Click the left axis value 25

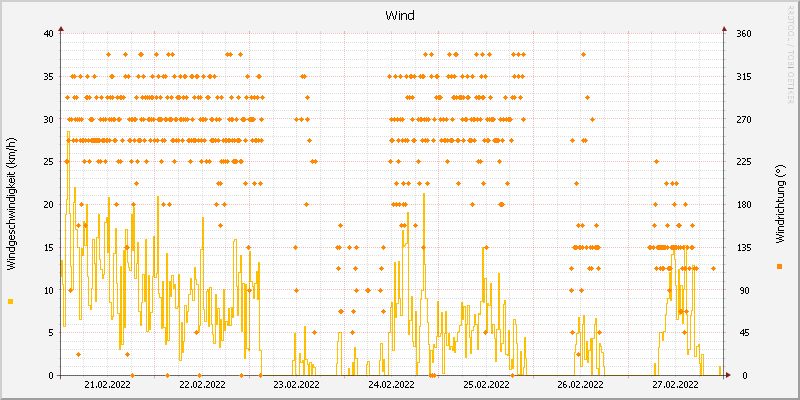(48, 162)
